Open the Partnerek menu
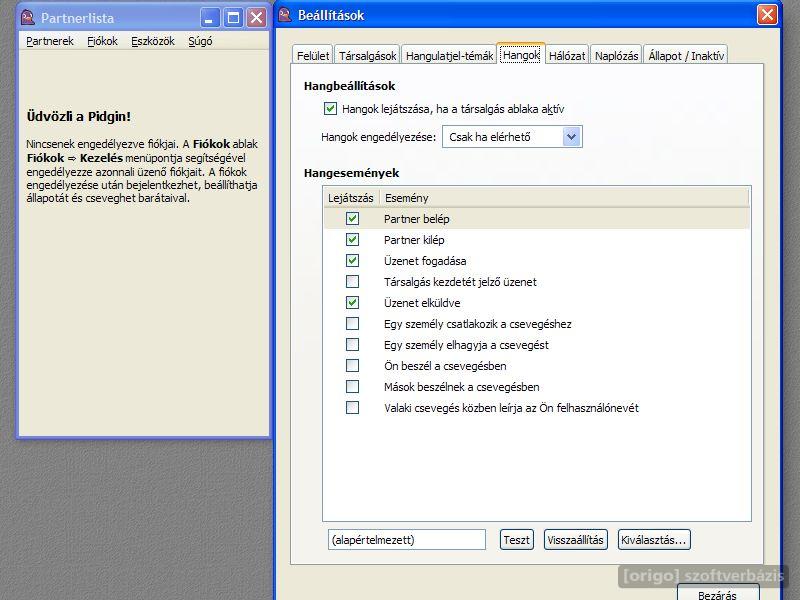 tap(50, 41)
